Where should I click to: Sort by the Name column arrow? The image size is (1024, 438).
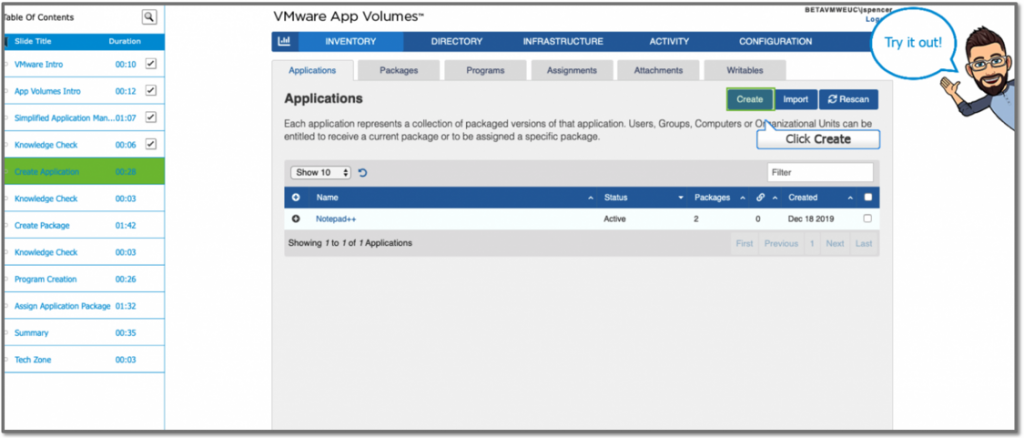[x=590, y=198]
